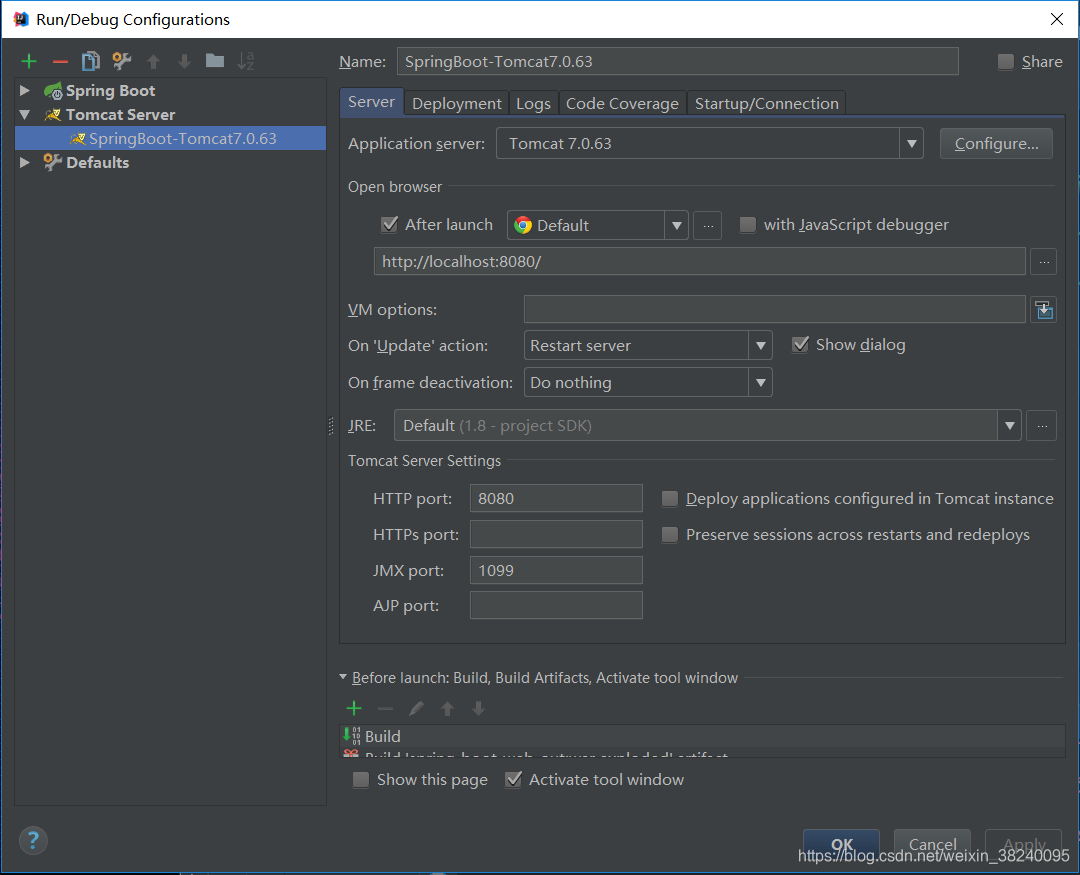Close the Run/Debug Configurations dialog
Screen dimensions: 1080x875
click(1057, 19)
